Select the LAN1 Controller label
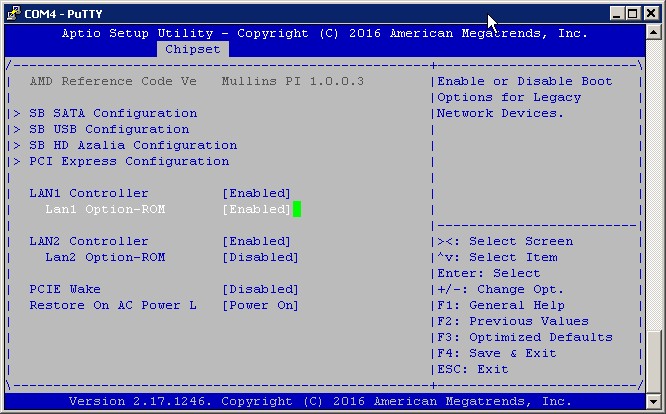Viewport: 666px width, 414px height. (x=89, y=194)
